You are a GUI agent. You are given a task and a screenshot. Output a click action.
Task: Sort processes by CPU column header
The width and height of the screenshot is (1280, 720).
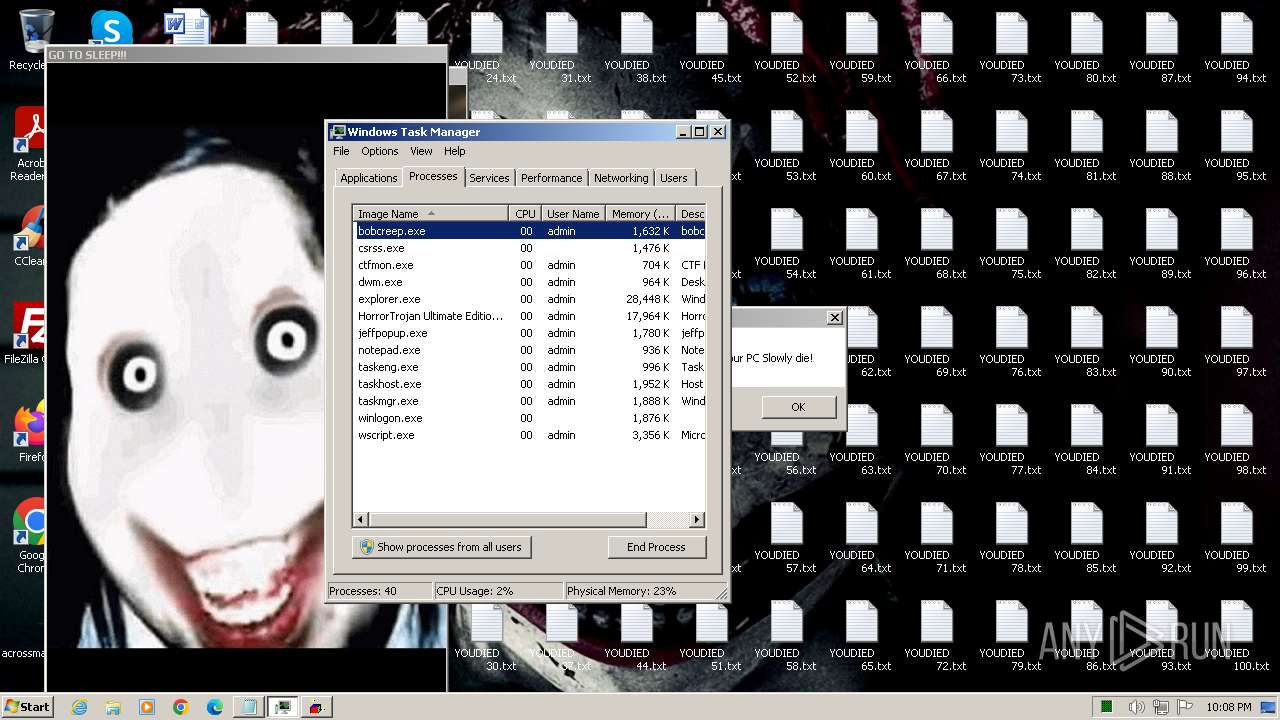coord(526,214)
